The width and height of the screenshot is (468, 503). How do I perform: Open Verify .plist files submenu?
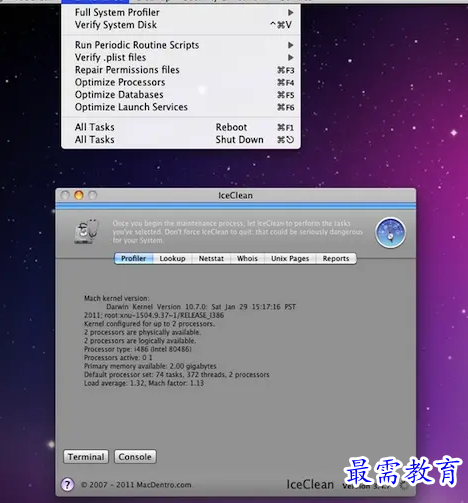tap(181, 57)
